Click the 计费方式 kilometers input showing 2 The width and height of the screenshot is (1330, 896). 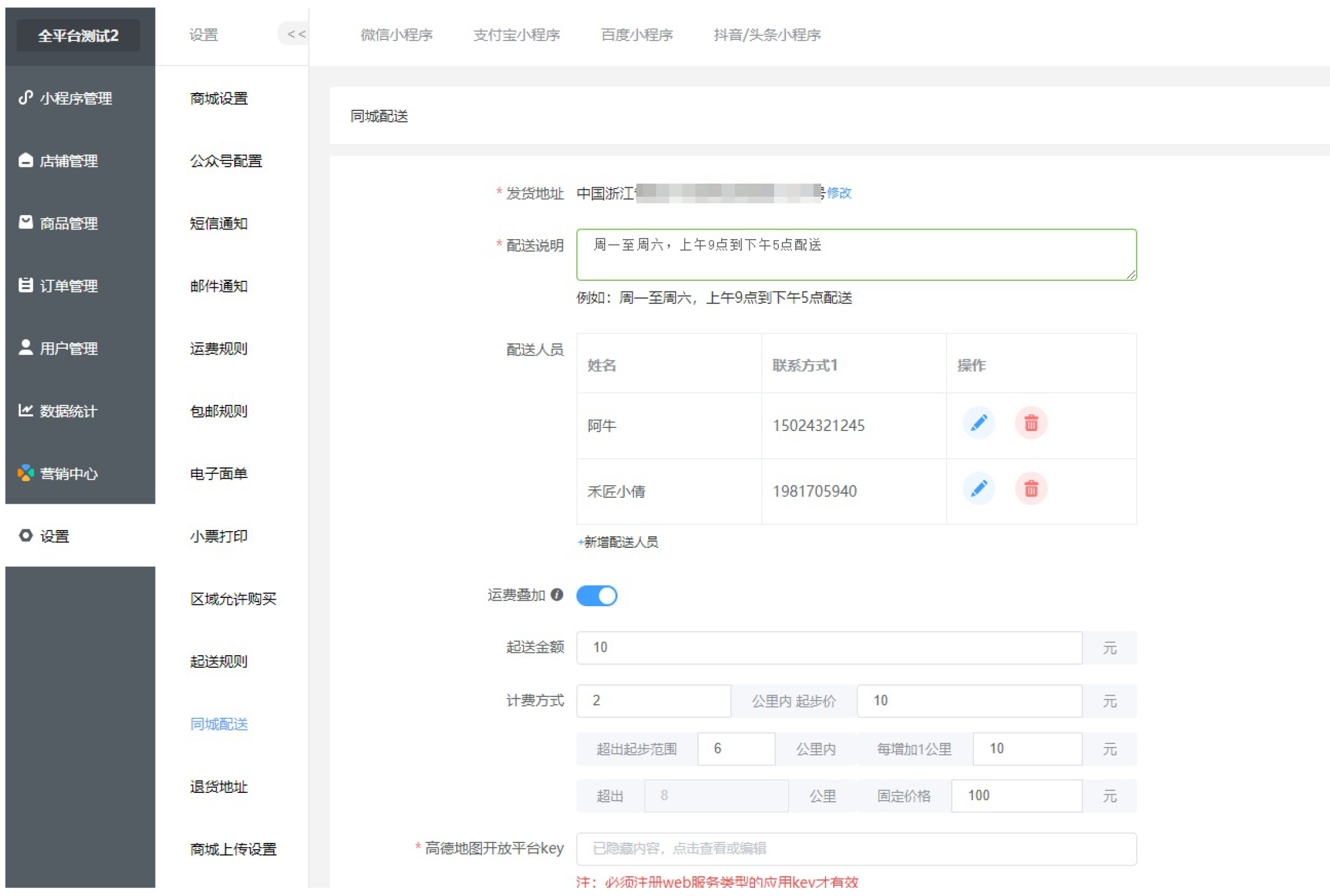[654, 700]
